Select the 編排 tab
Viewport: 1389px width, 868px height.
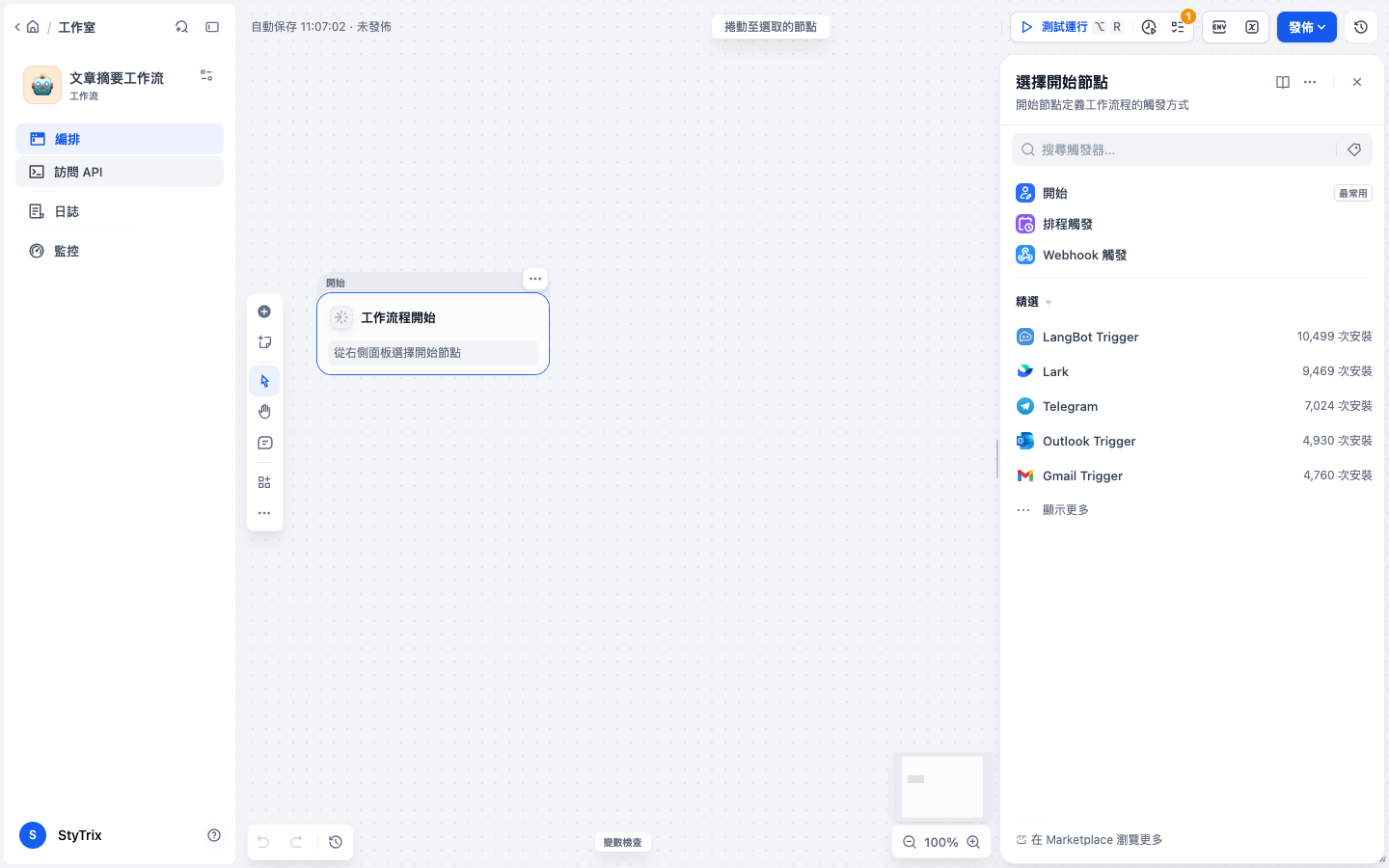(x=120, y=139)
